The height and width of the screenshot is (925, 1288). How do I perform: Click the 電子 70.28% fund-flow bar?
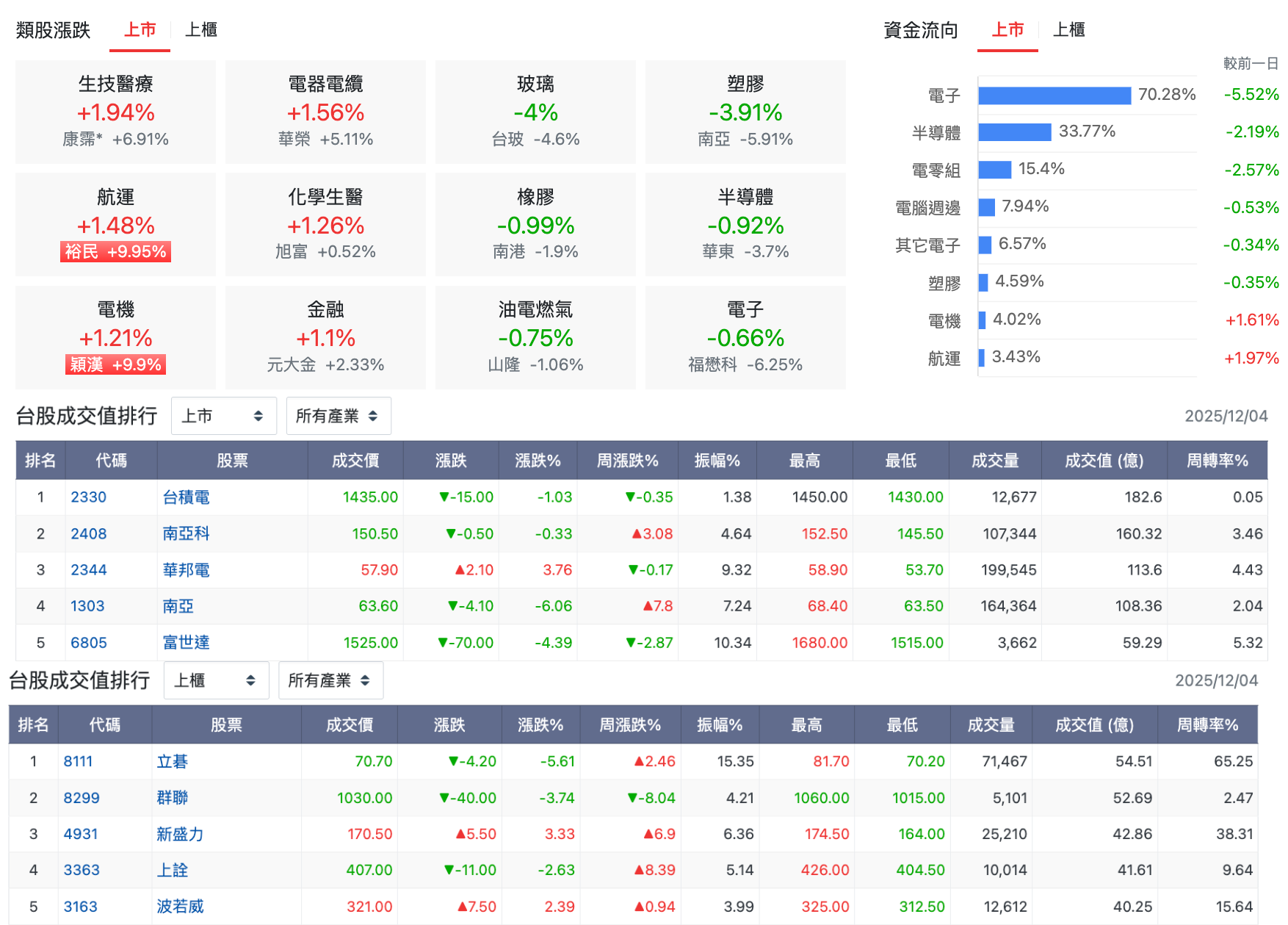(1054, 95)
